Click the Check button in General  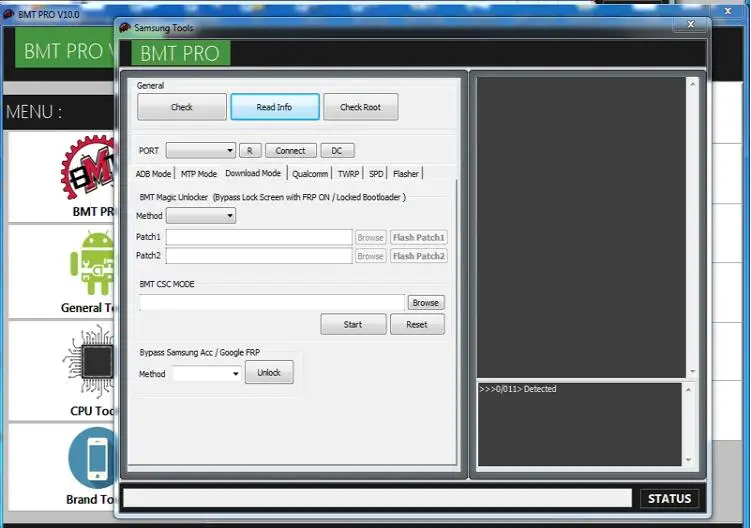pyautogui.click(x=182, y=107)
